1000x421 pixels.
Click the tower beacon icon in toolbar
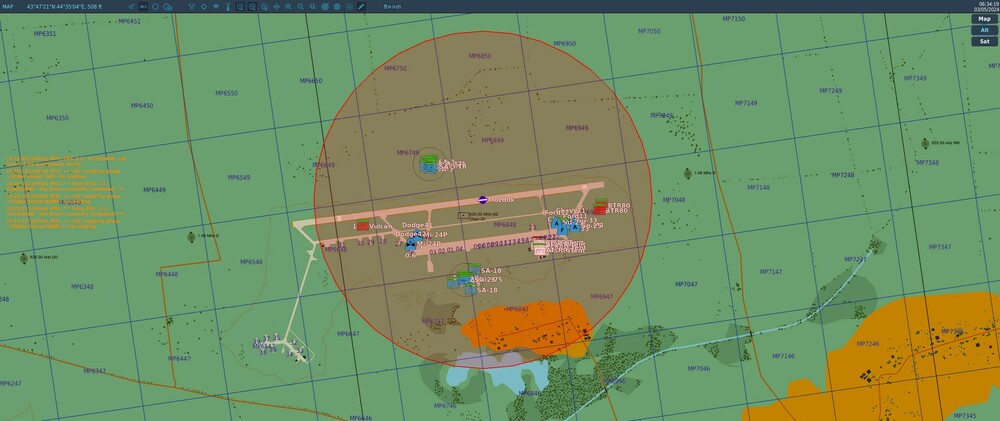228,6
